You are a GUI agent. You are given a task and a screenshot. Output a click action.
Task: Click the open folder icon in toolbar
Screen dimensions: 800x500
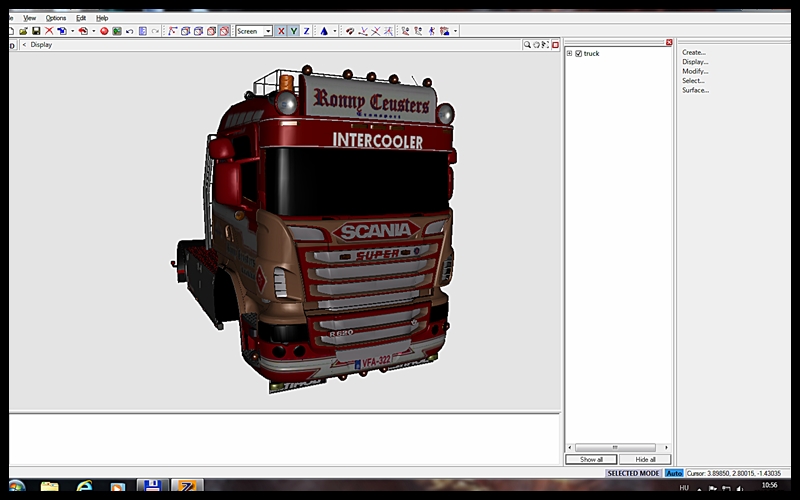(23, 31)
